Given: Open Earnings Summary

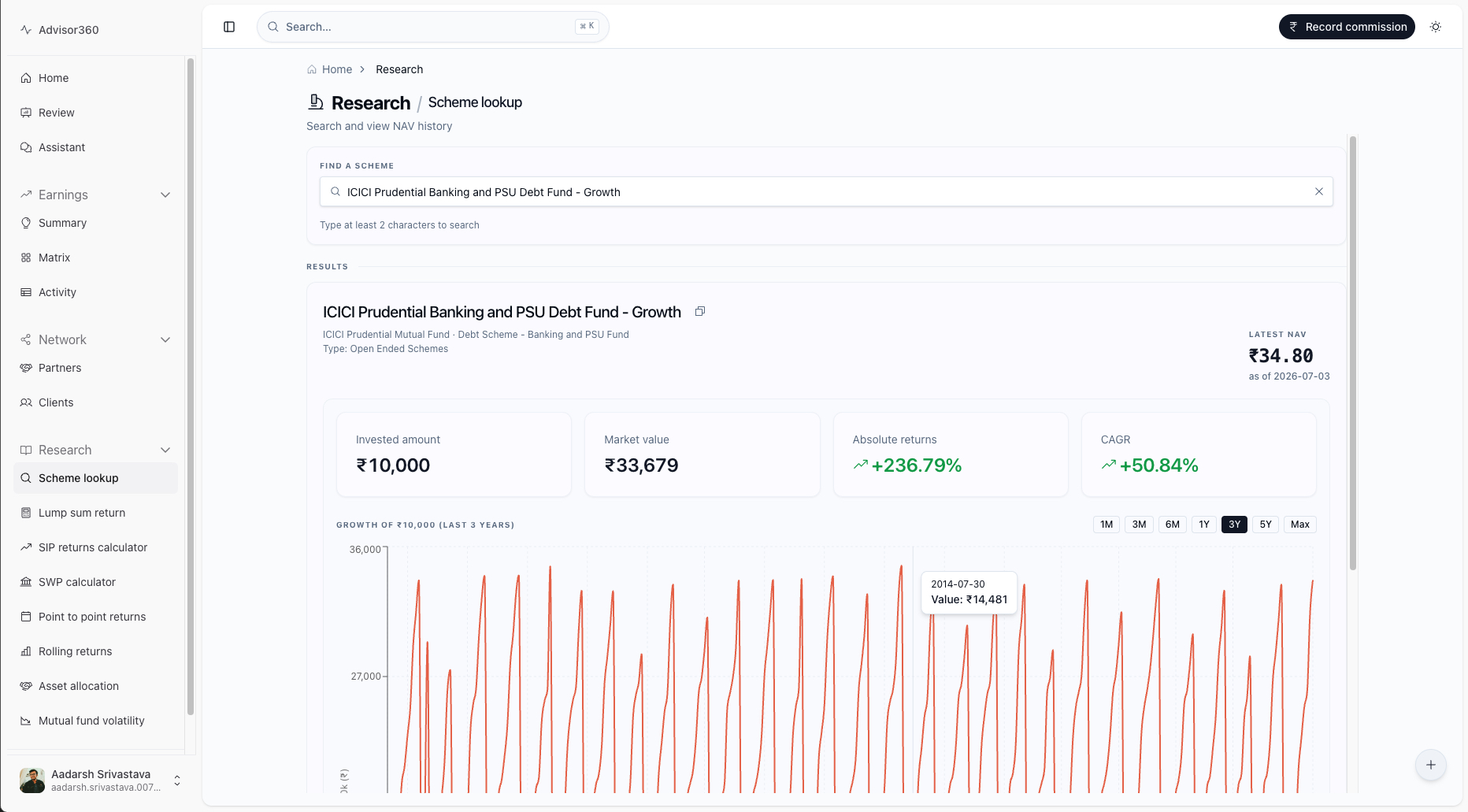Looking at the screenshot, I should pyautogui.click(x=95, y=223).
